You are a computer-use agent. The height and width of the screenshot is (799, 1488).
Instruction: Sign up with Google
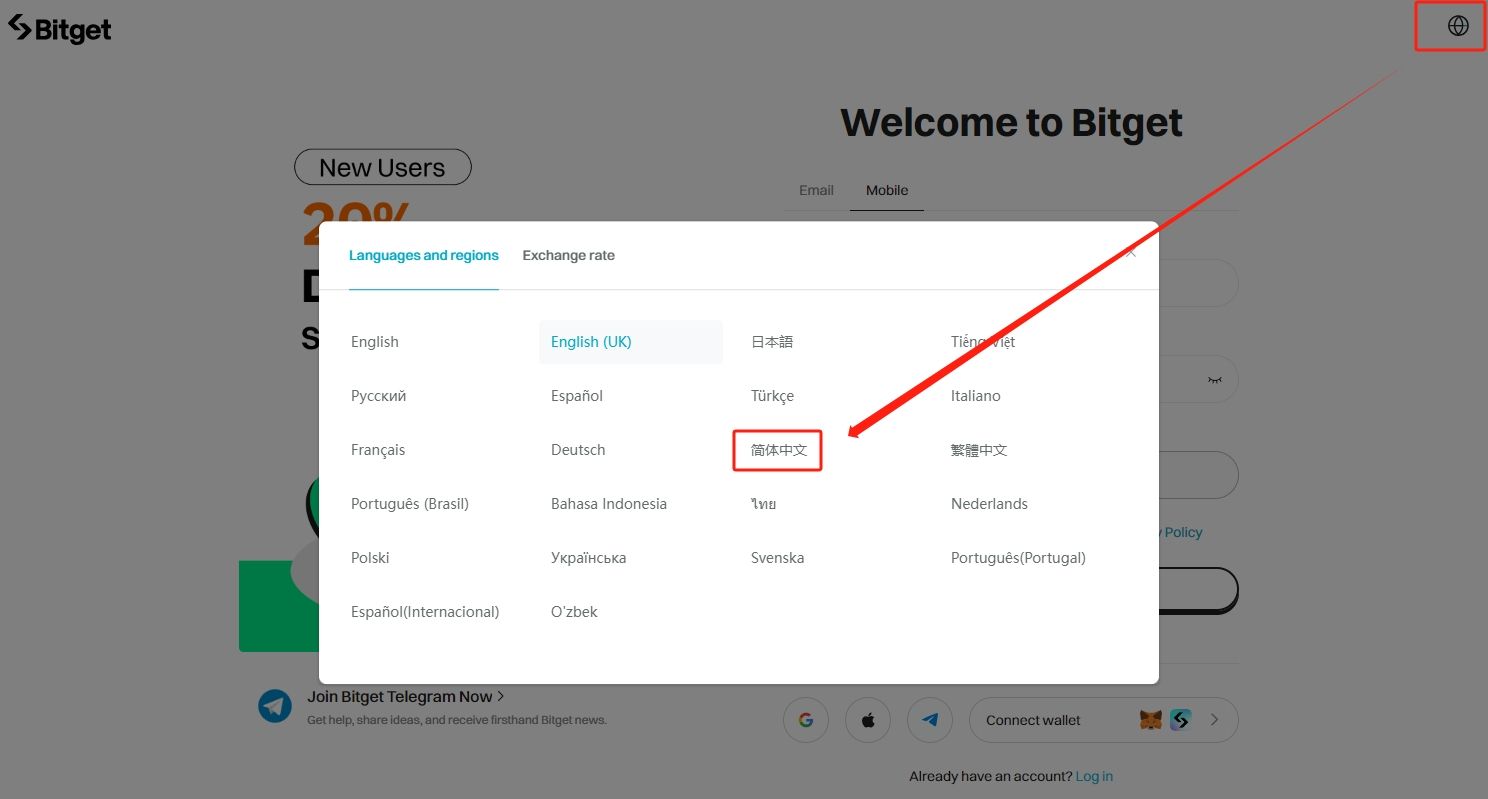click(806, 719)
